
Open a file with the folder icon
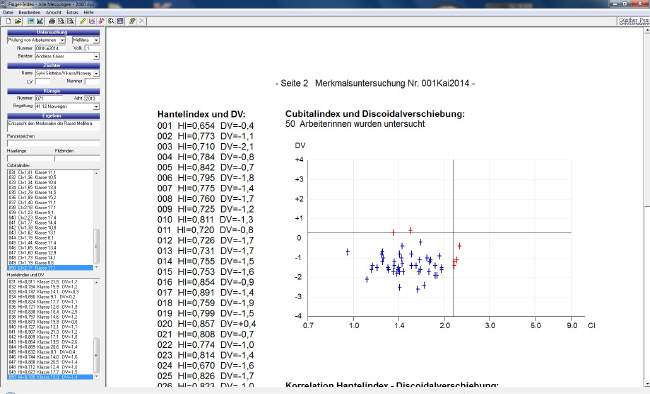click(x=18, y=21)
